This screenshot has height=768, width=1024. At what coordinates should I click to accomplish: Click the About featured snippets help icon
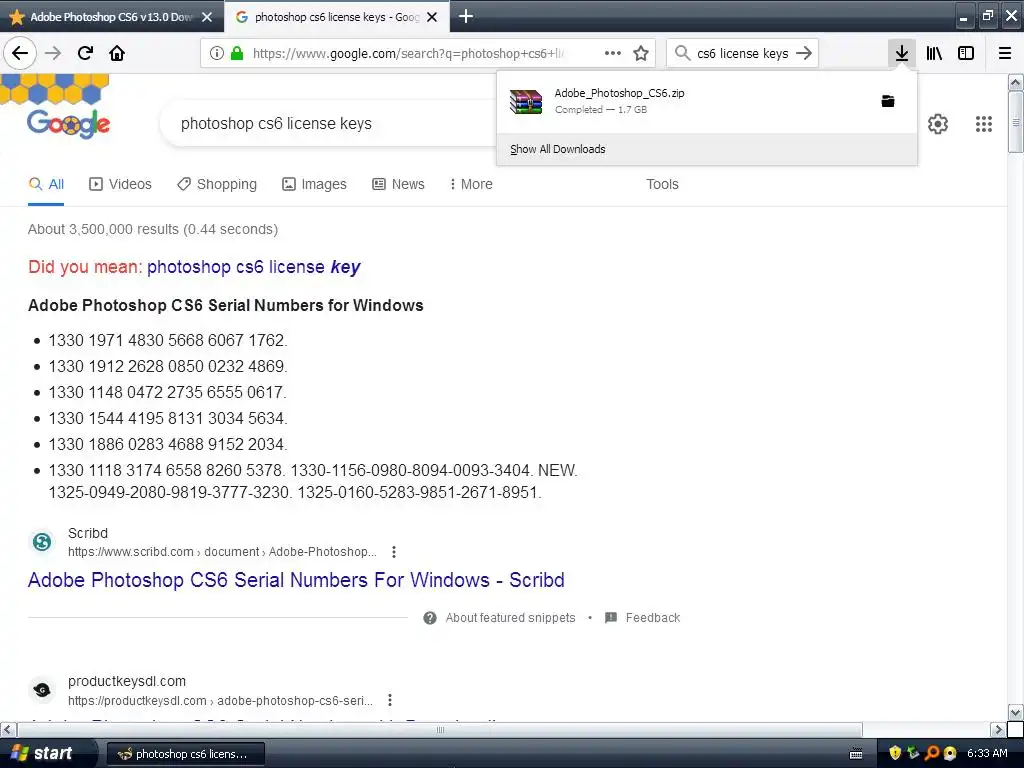[x=430, y=618]
